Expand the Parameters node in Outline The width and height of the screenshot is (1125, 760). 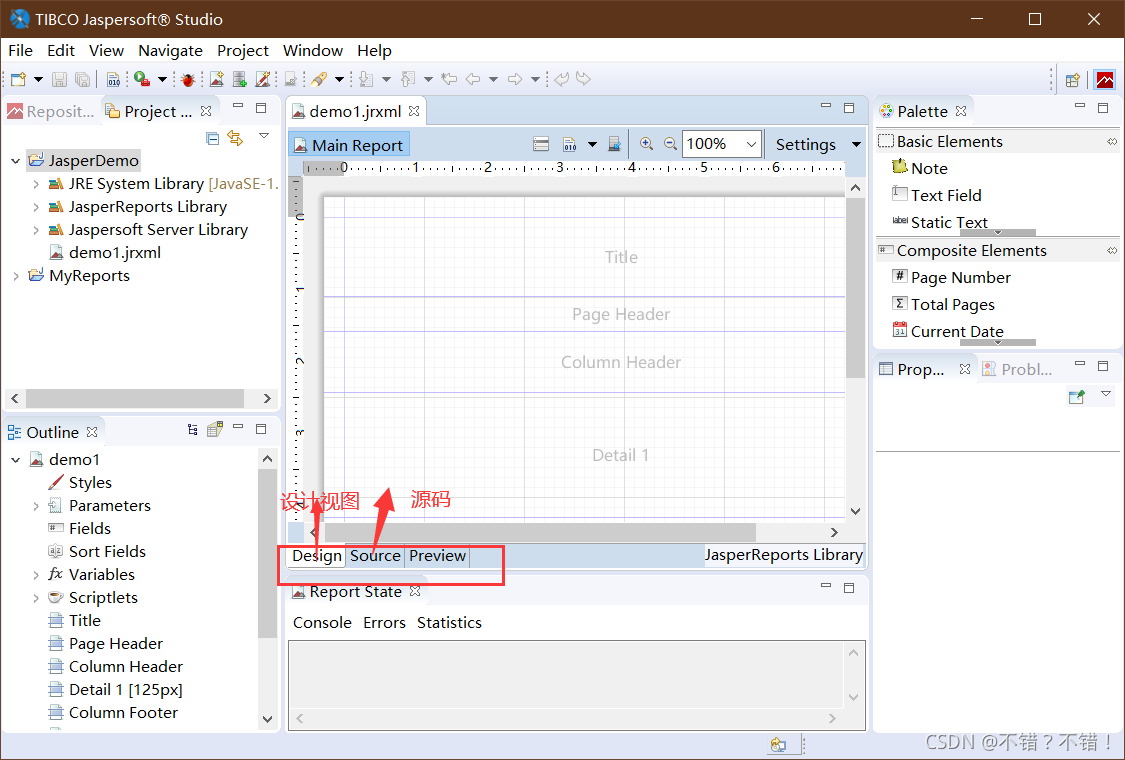pyautogui.click(x=36, y=505)
